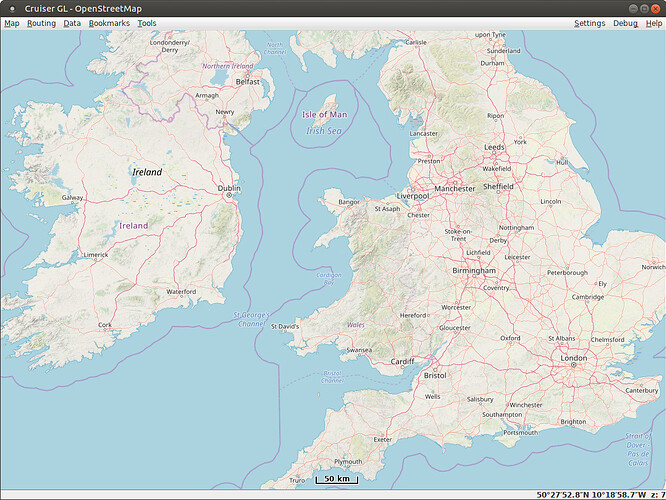Click the Exeter label on the map

coord(383,440)
